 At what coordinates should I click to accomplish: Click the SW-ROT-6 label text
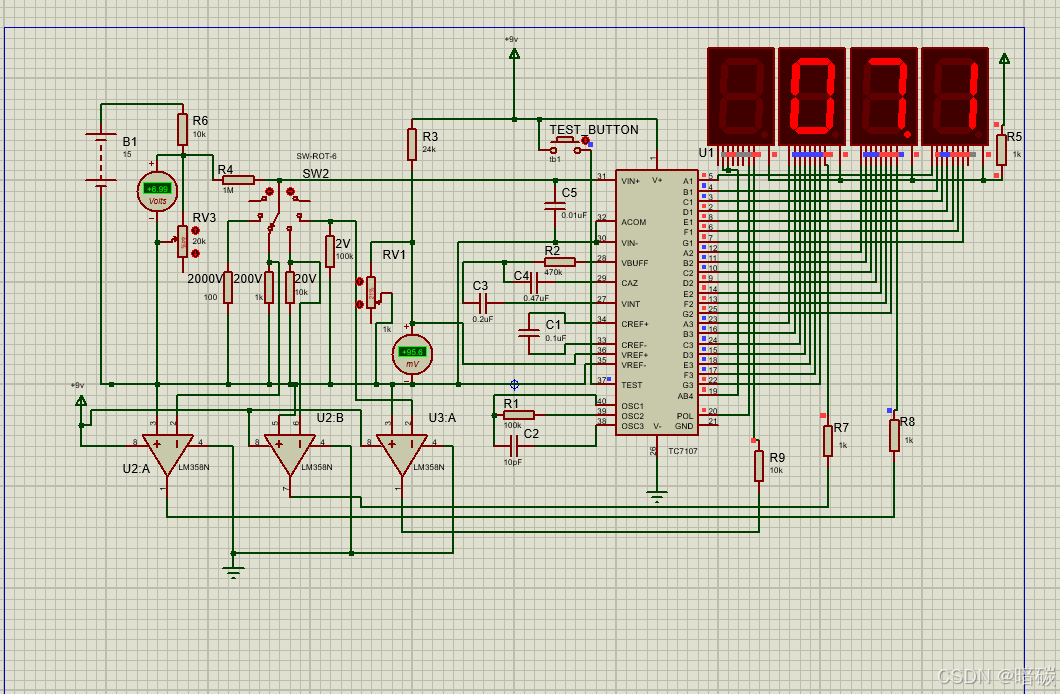click(316, 156)
